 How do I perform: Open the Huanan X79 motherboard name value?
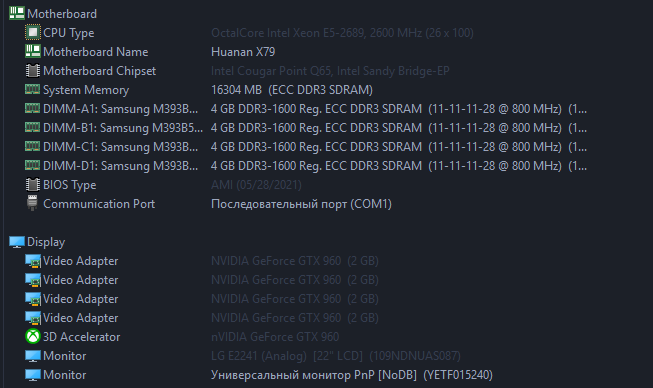pos(243,52)
